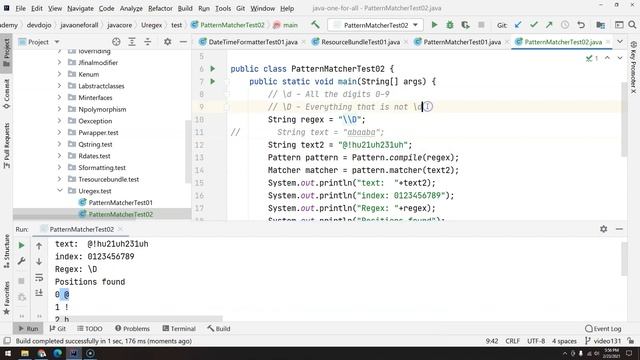Click CRLF line separator in status bar
640x360 pixels.
(513, 341)
